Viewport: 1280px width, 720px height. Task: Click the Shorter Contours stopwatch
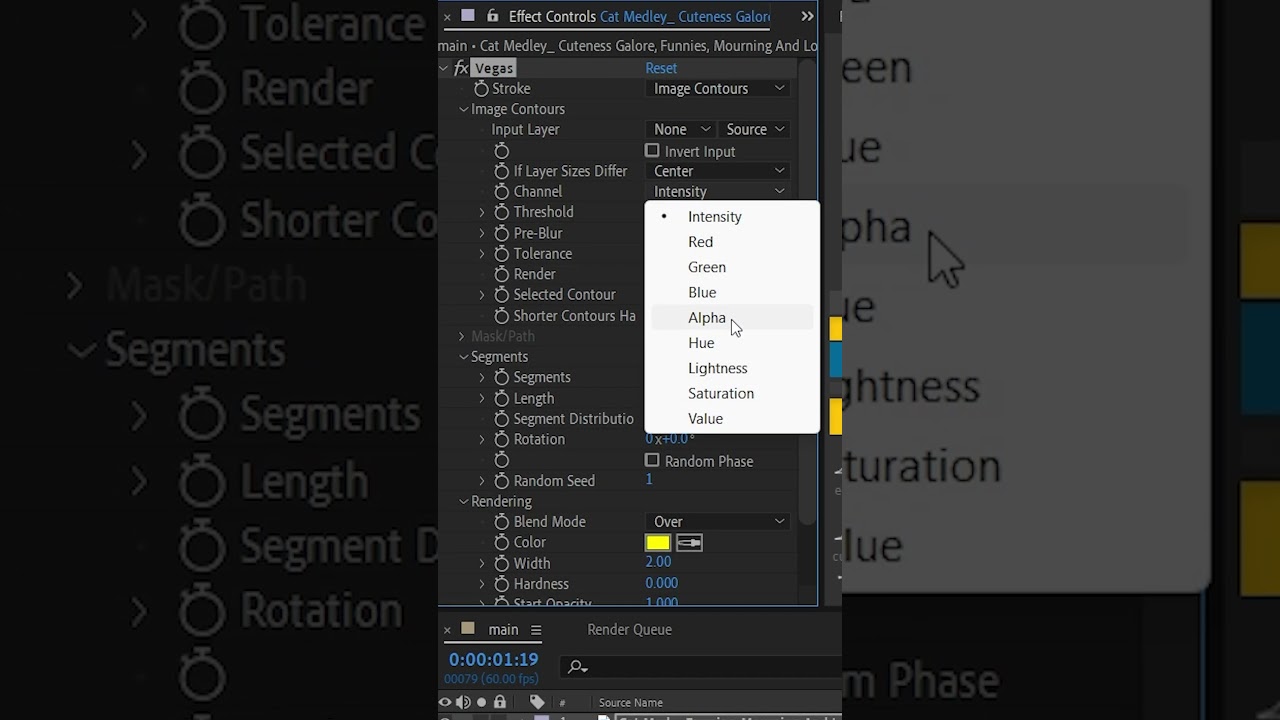click(502, 316)
